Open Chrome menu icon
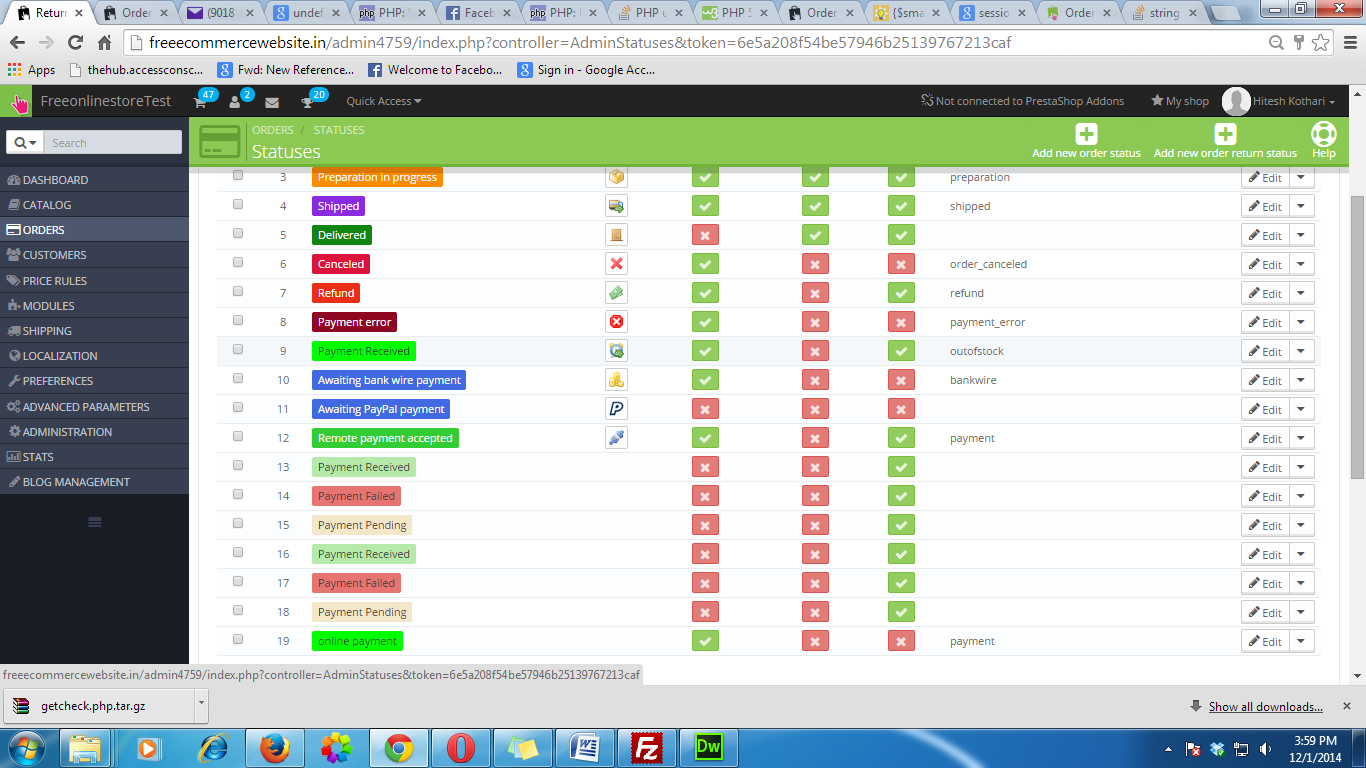The height and width of the screenshot is (768, 1366). (1347, 43)
